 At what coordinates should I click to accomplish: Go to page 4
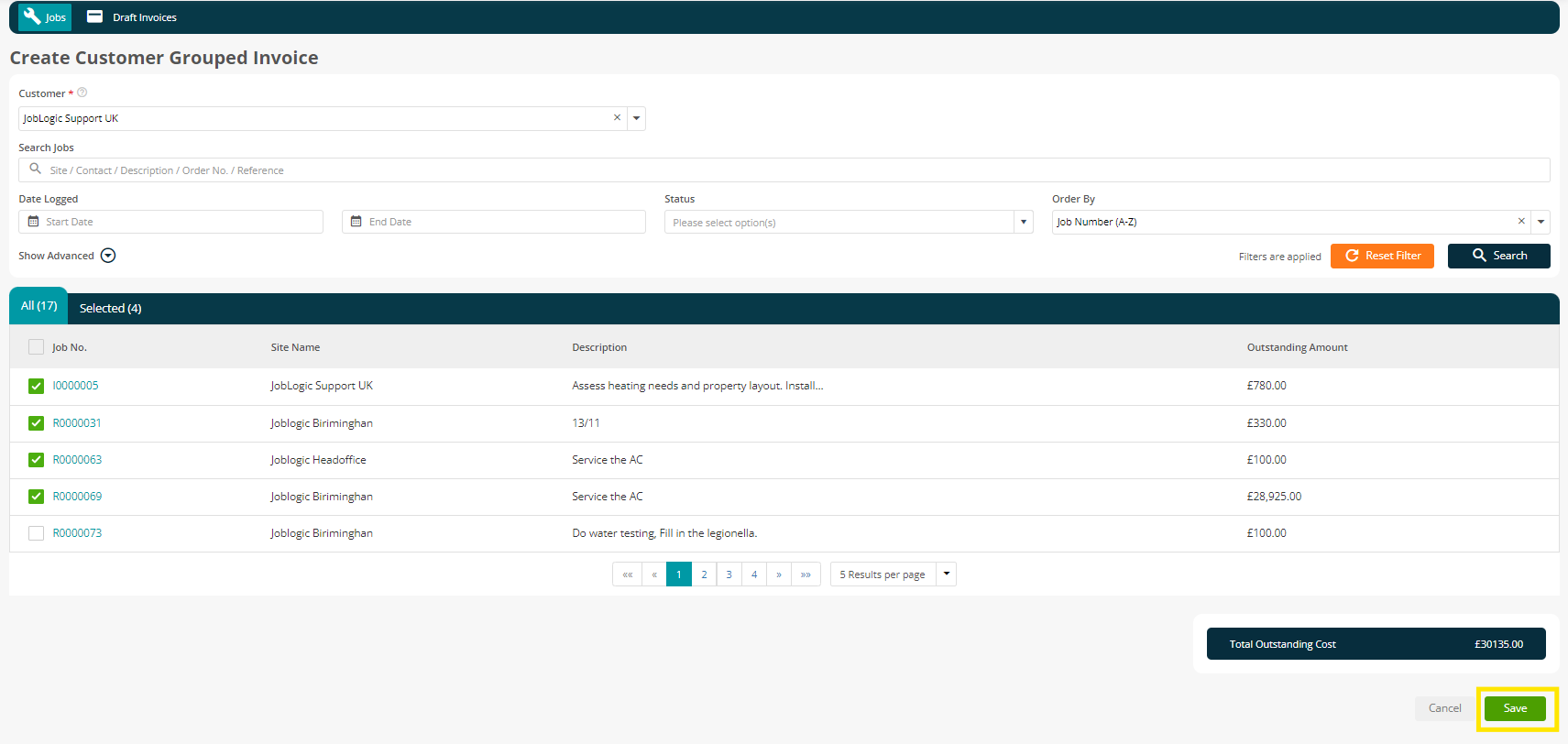[754, 574]
